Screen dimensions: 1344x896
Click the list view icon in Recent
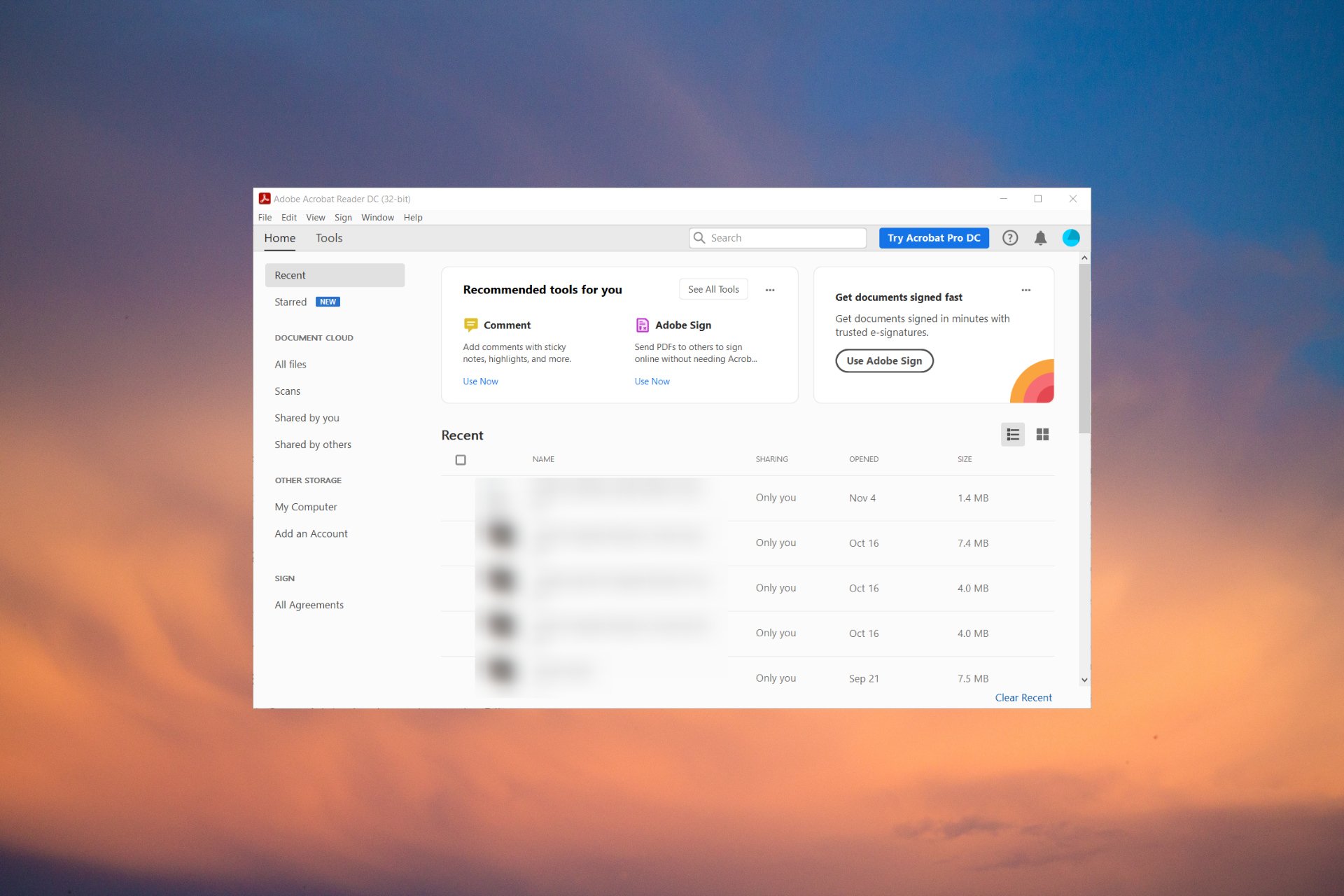point(1013,434)
